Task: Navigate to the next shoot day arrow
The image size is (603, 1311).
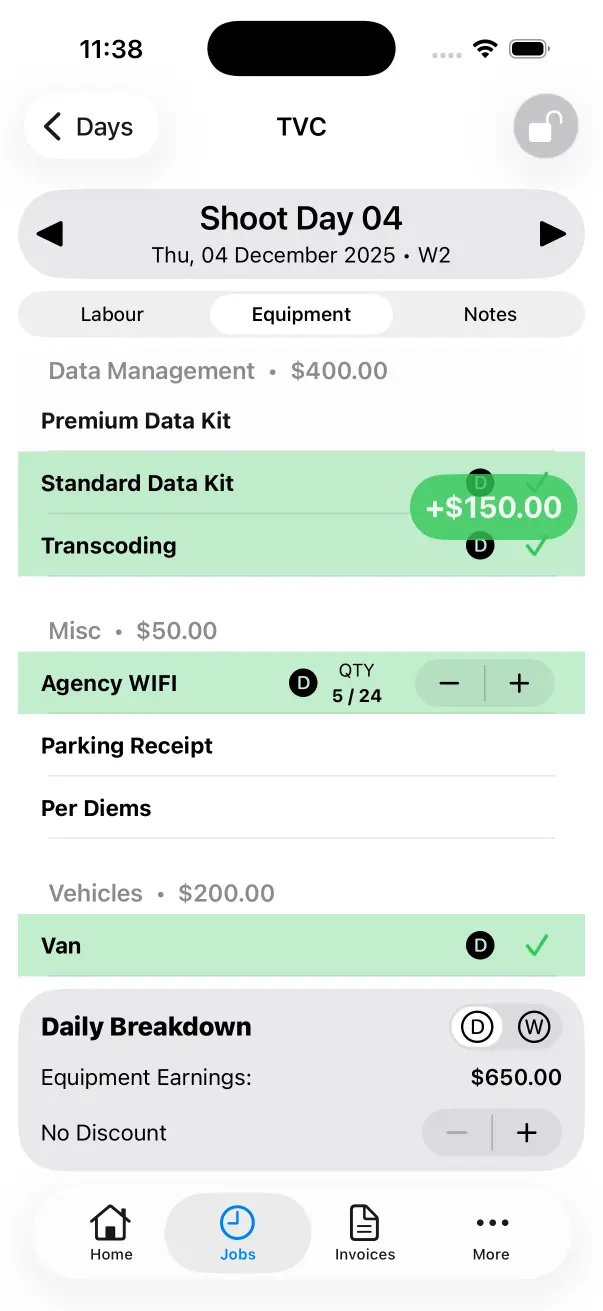Action: (553, 233)
